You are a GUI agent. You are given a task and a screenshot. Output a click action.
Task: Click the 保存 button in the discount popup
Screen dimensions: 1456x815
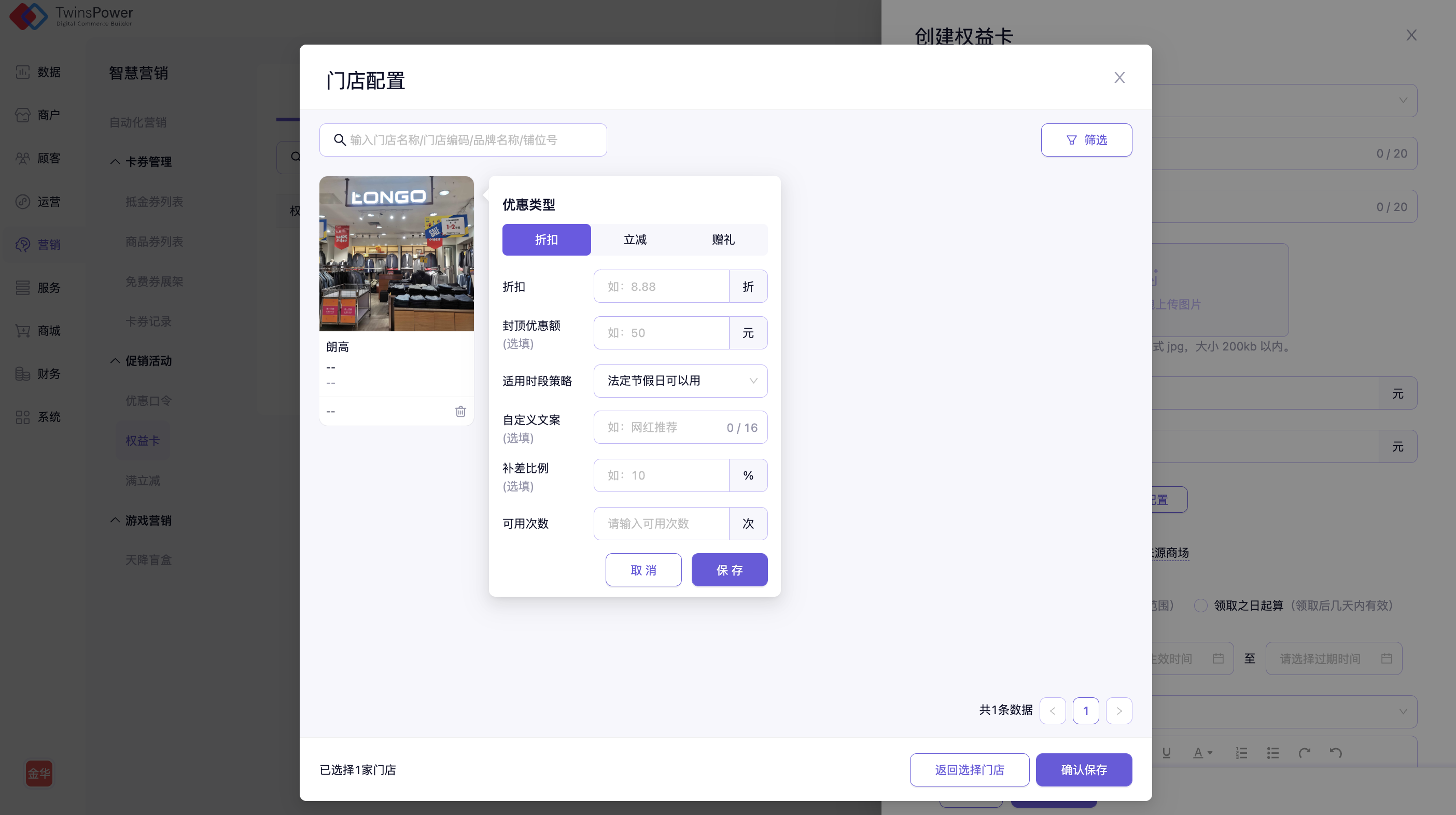pyautogui.click(x=729, y=570)
